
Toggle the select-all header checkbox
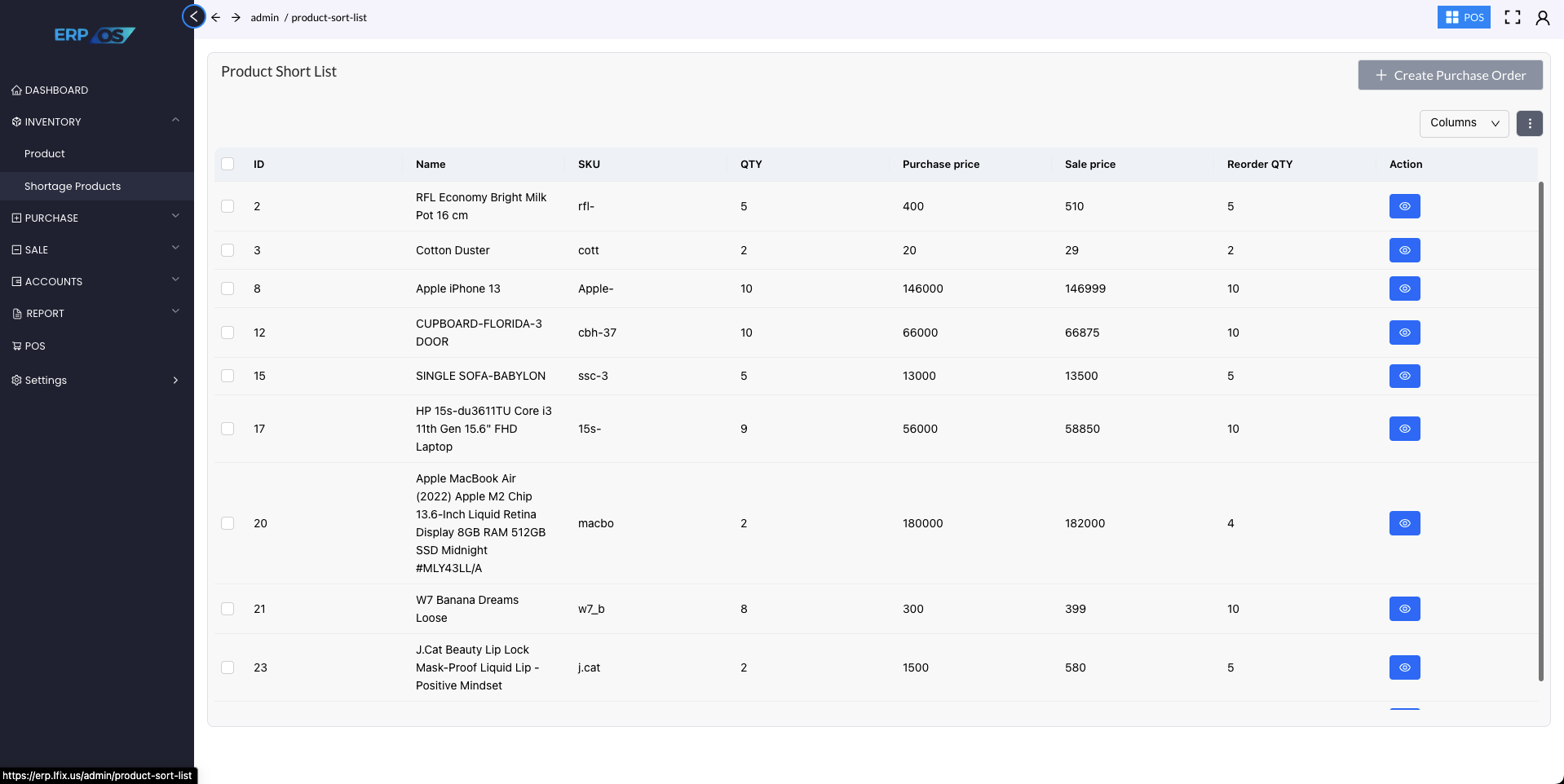[x=228, y=164]
